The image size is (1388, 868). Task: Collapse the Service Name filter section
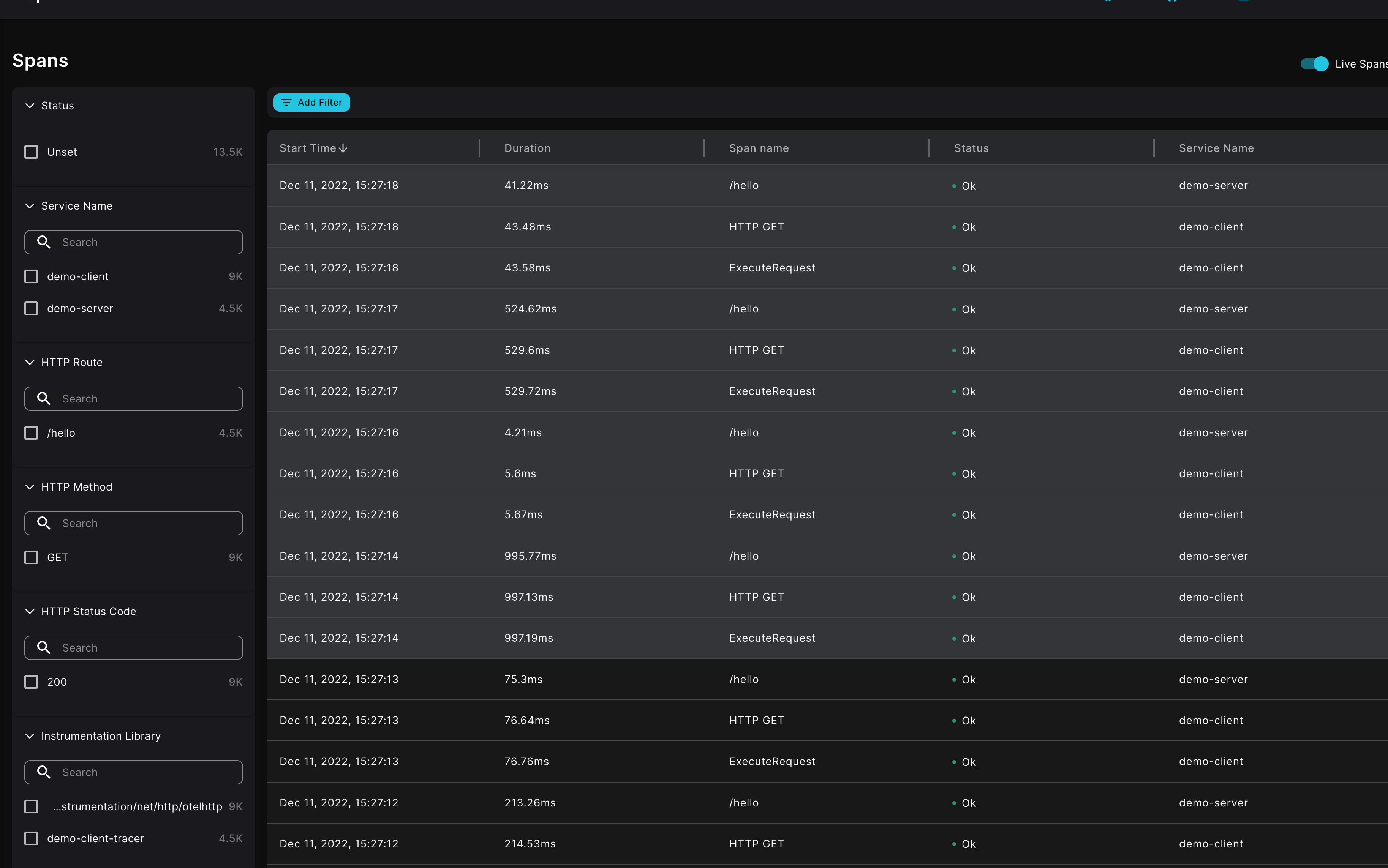pyautogui.click(x=30, y=206)
